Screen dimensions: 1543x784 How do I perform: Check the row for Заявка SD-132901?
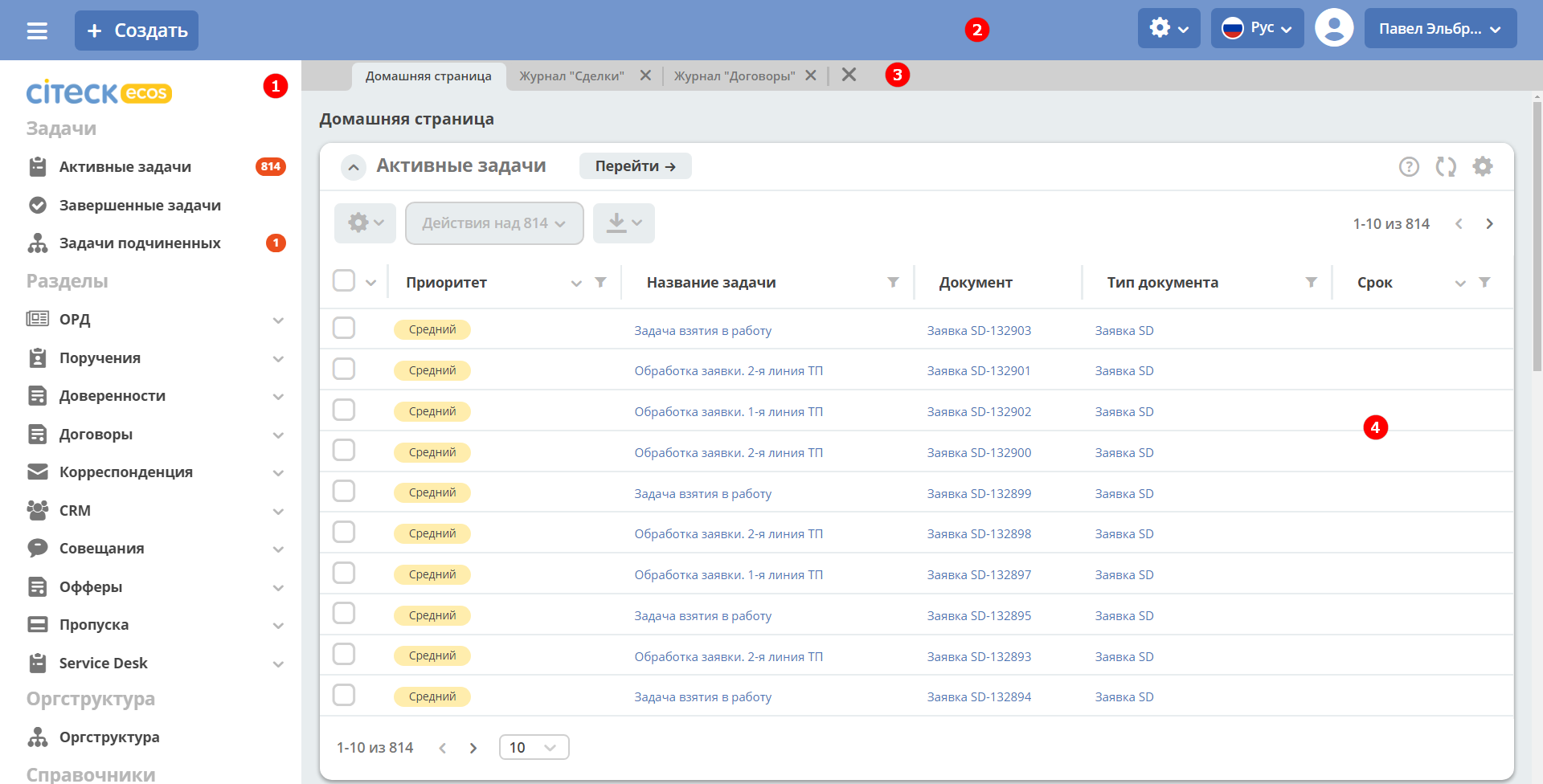pyautogui.click(x=344, y=369)
